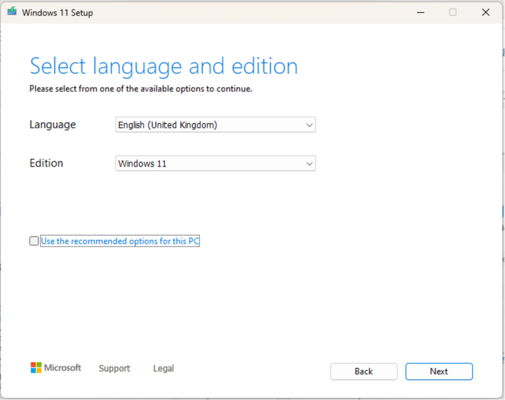
Task: Return with the Back button
Action: [x=364, y=371]
